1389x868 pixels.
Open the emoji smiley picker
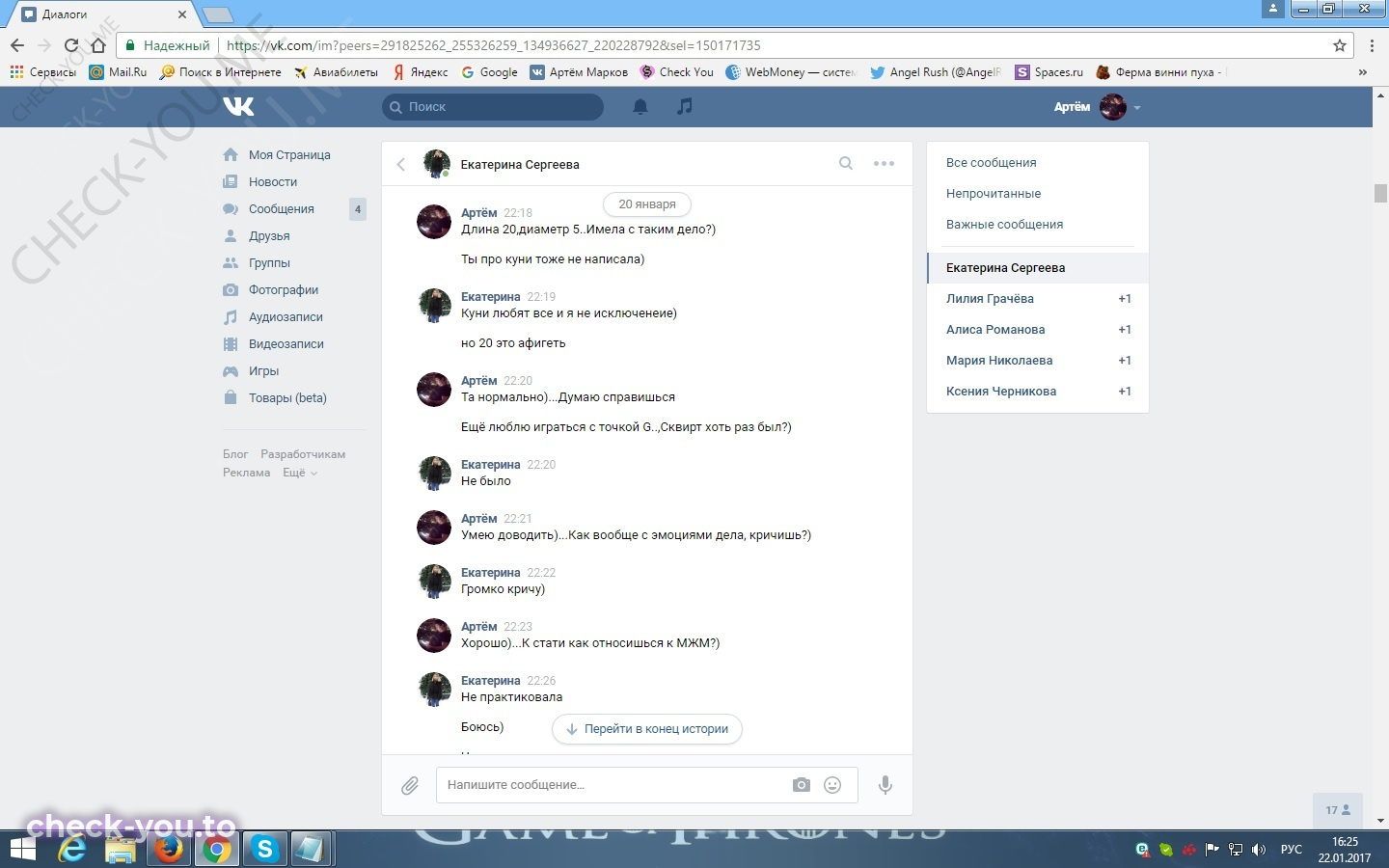[x=832, y=785]
